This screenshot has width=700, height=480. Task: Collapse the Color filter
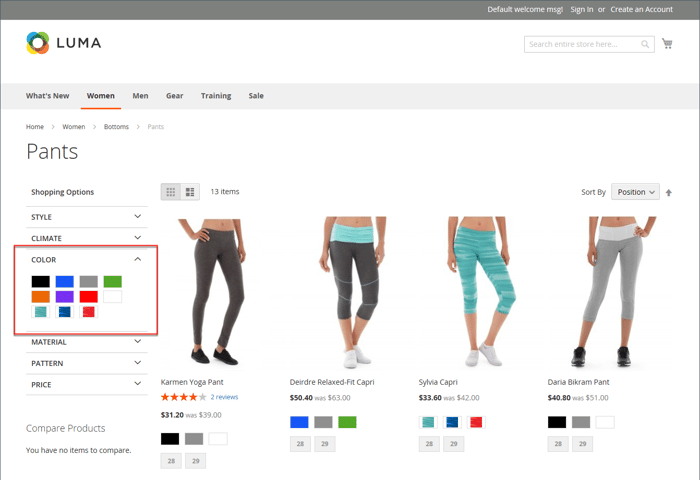point(87,259)
